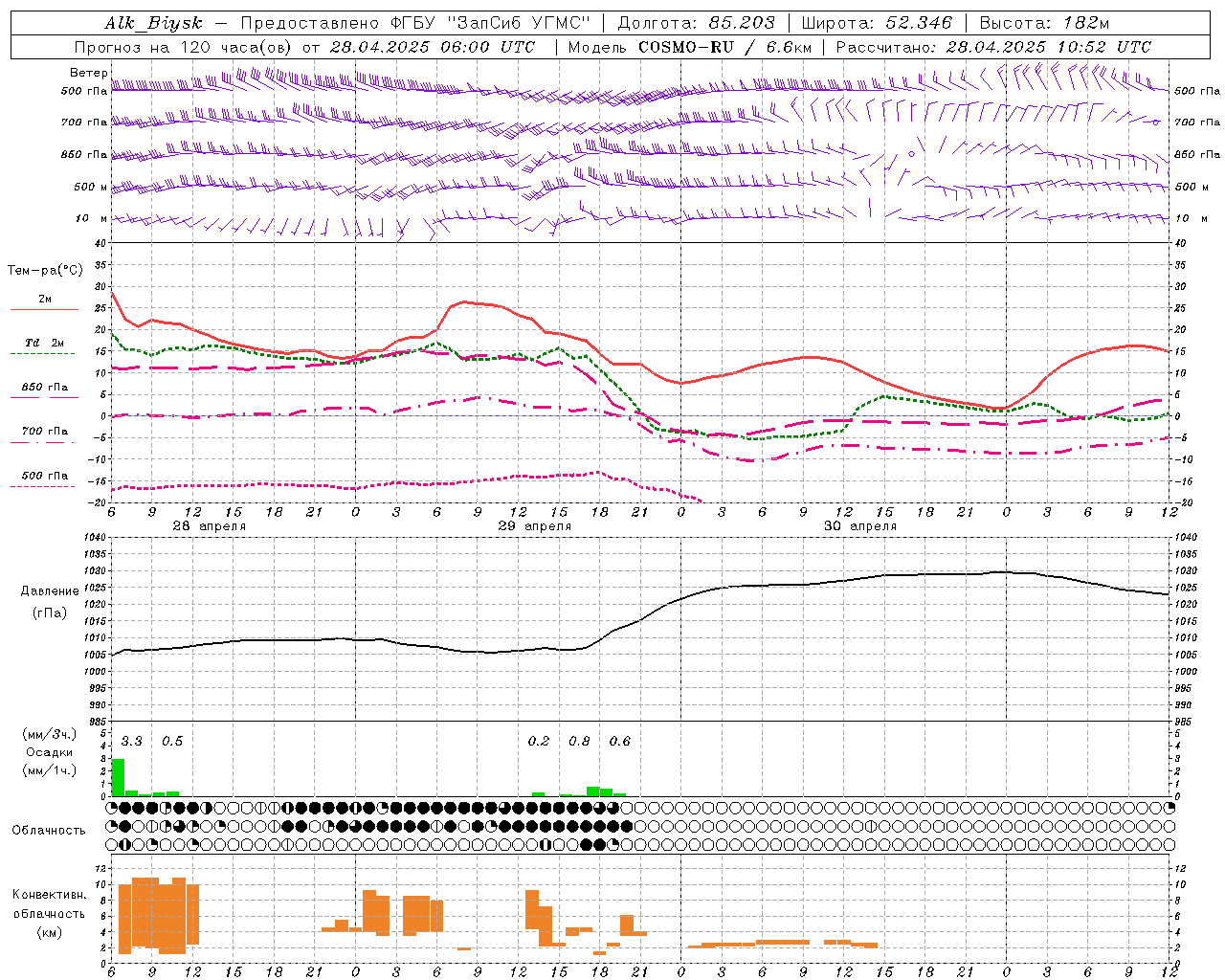Click right-side 500 гПа wind label

tap(1197, 91)
